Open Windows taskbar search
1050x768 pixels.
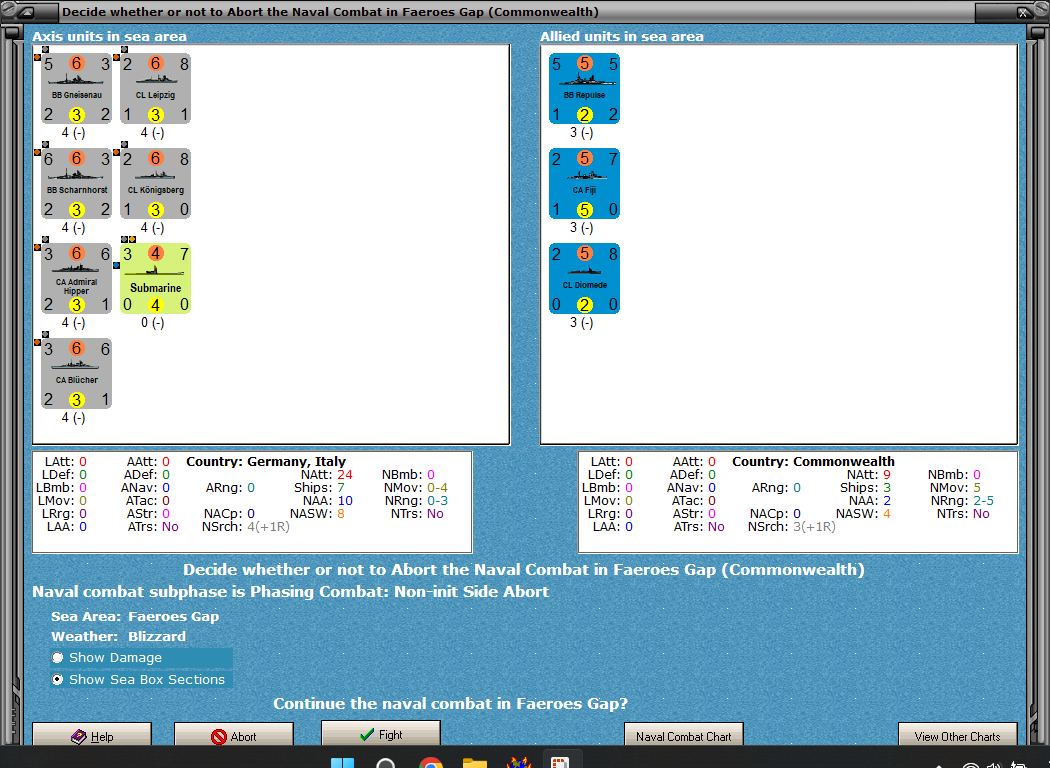[x=386, y=763]
